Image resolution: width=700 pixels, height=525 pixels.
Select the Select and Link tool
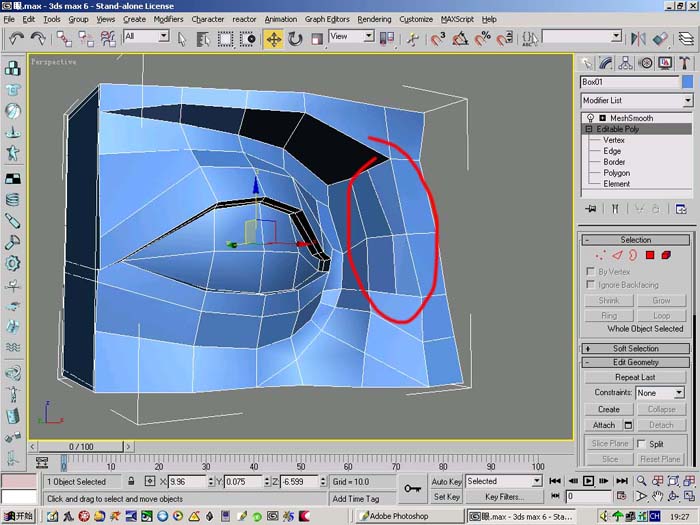tap(64, 39)
